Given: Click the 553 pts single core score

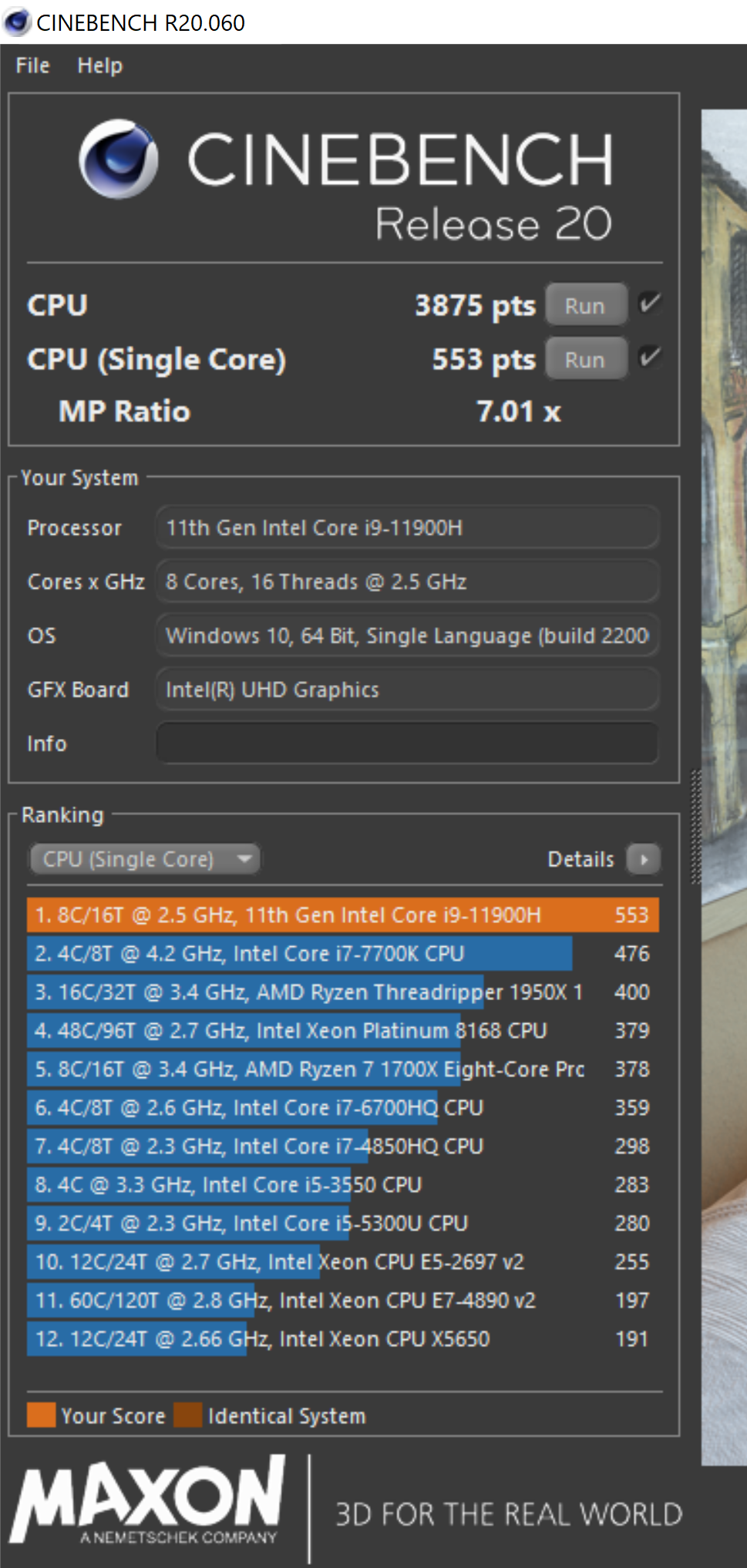Looking at the screenshot, I should click(483, 360).
